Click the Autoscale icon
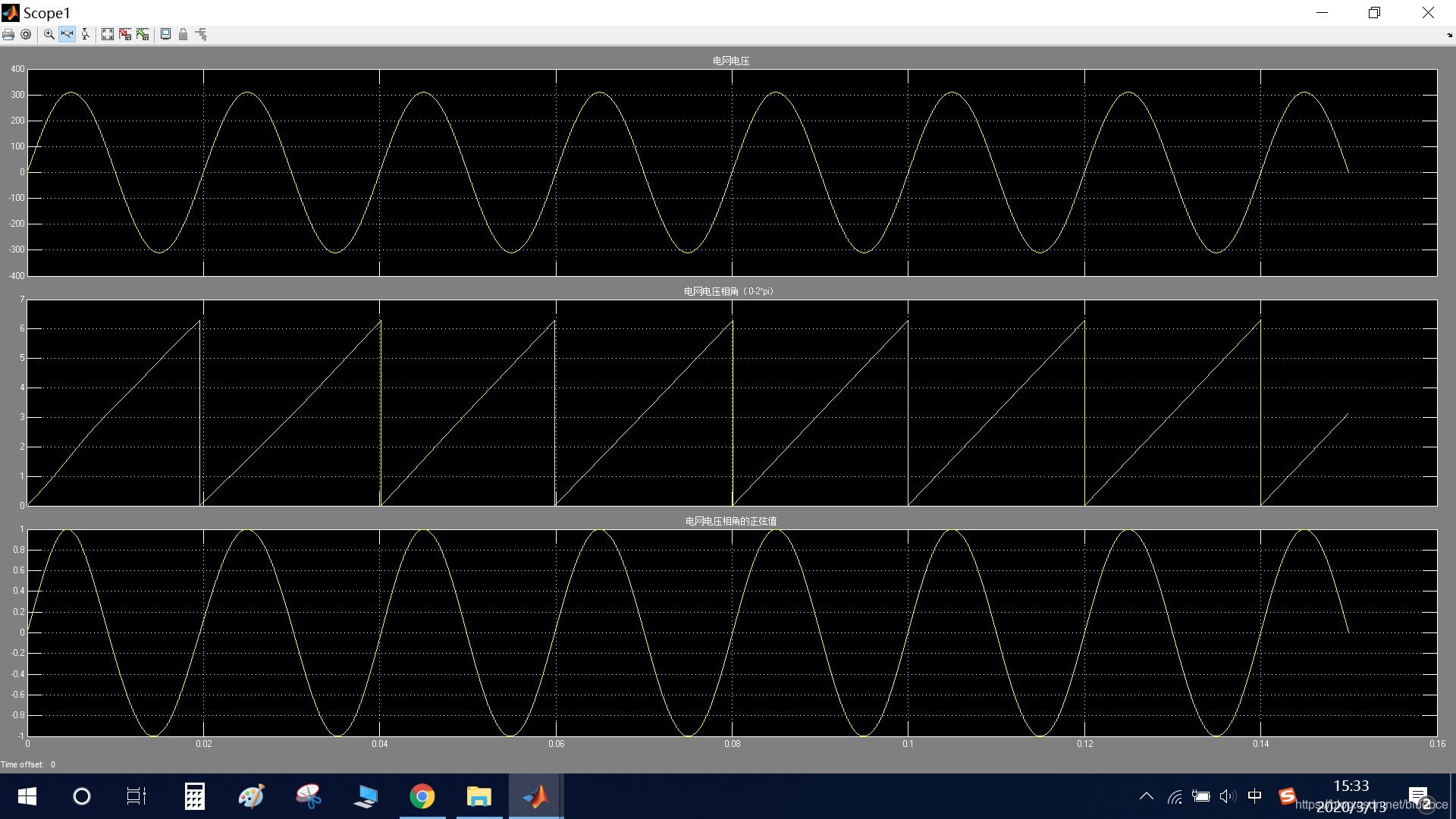 tap(108, 35)
